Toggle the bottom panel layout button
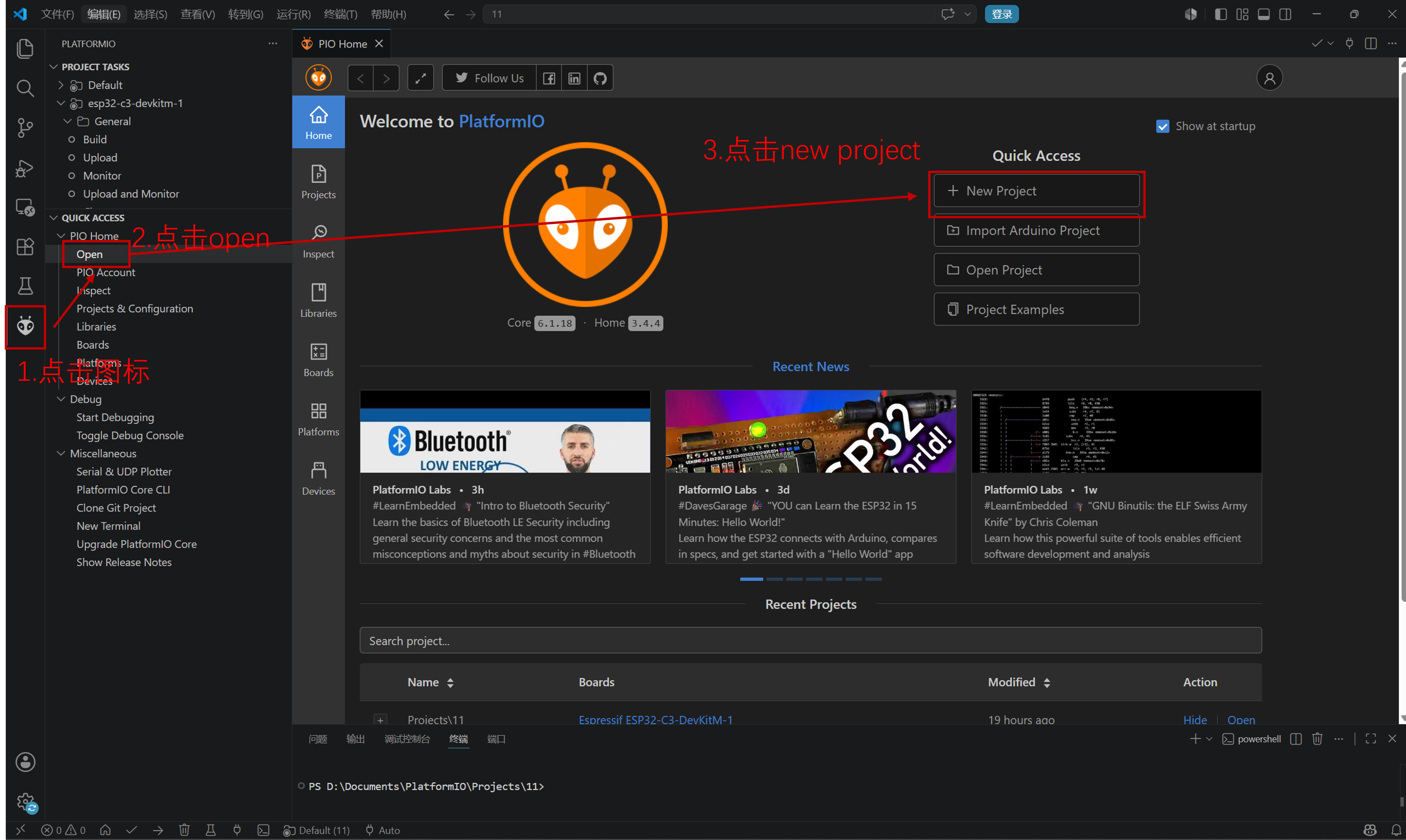 click(1263, 14)
